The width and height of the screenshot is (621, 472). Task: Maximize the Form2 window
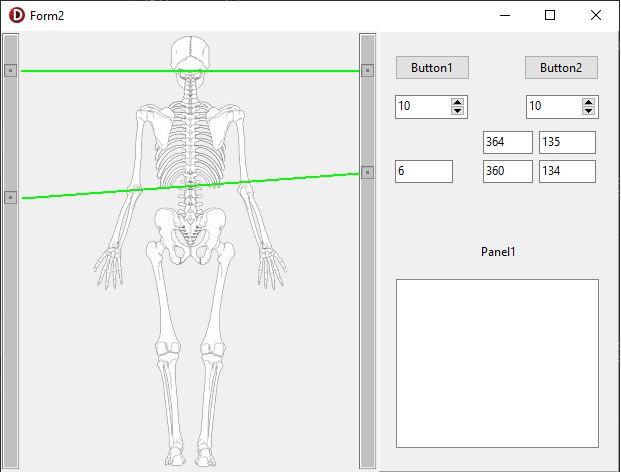(550, 15)
